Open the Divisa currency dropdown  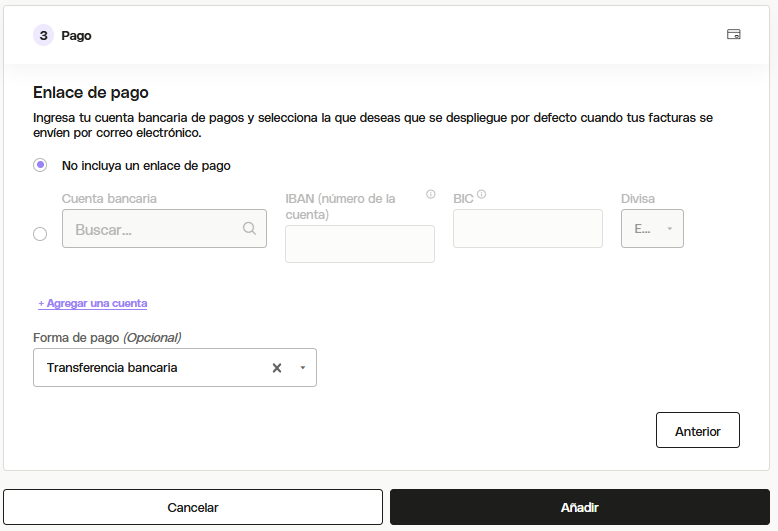pos(652,229)
